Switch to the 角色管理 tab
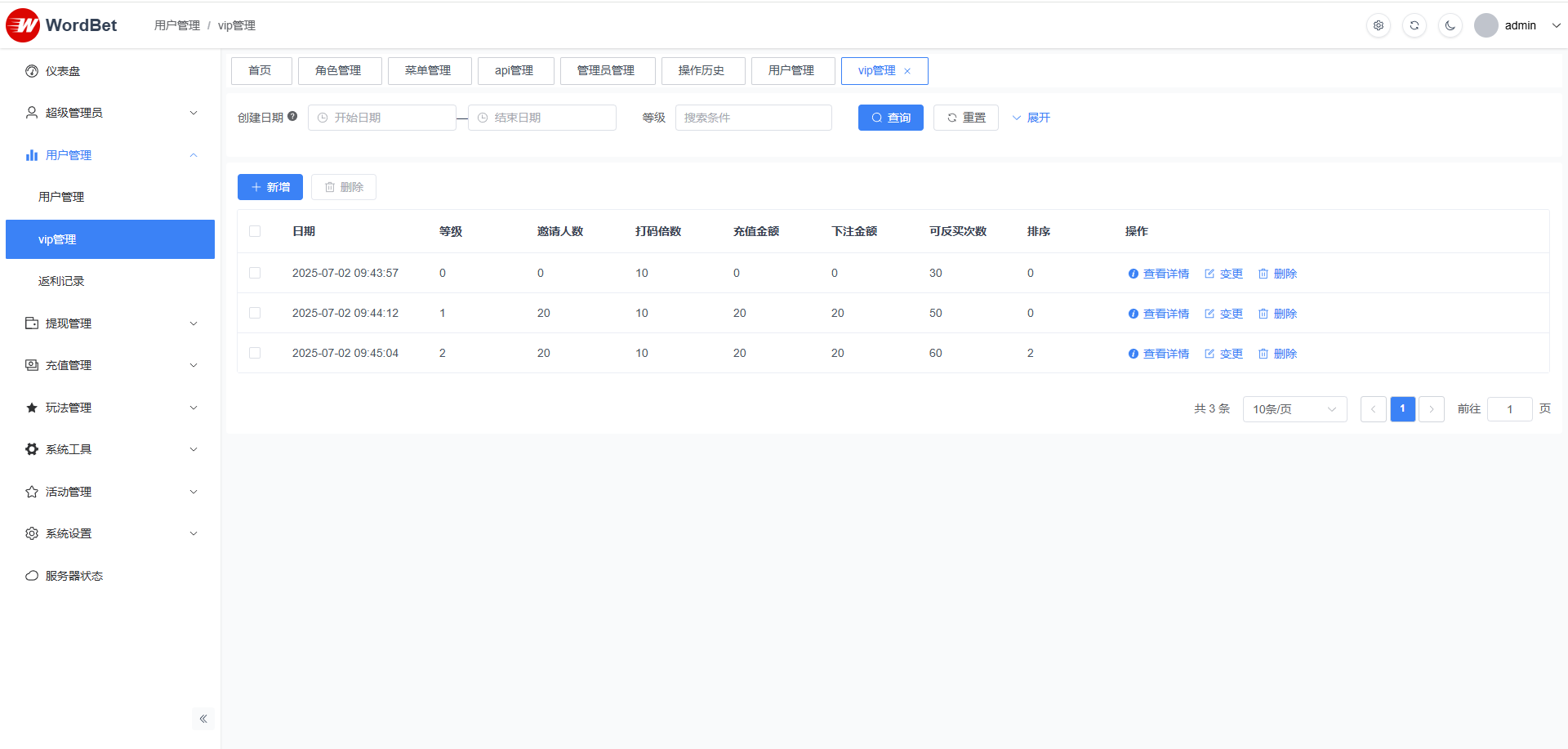Screen dimensions: 1568x749 coord(339,71)
